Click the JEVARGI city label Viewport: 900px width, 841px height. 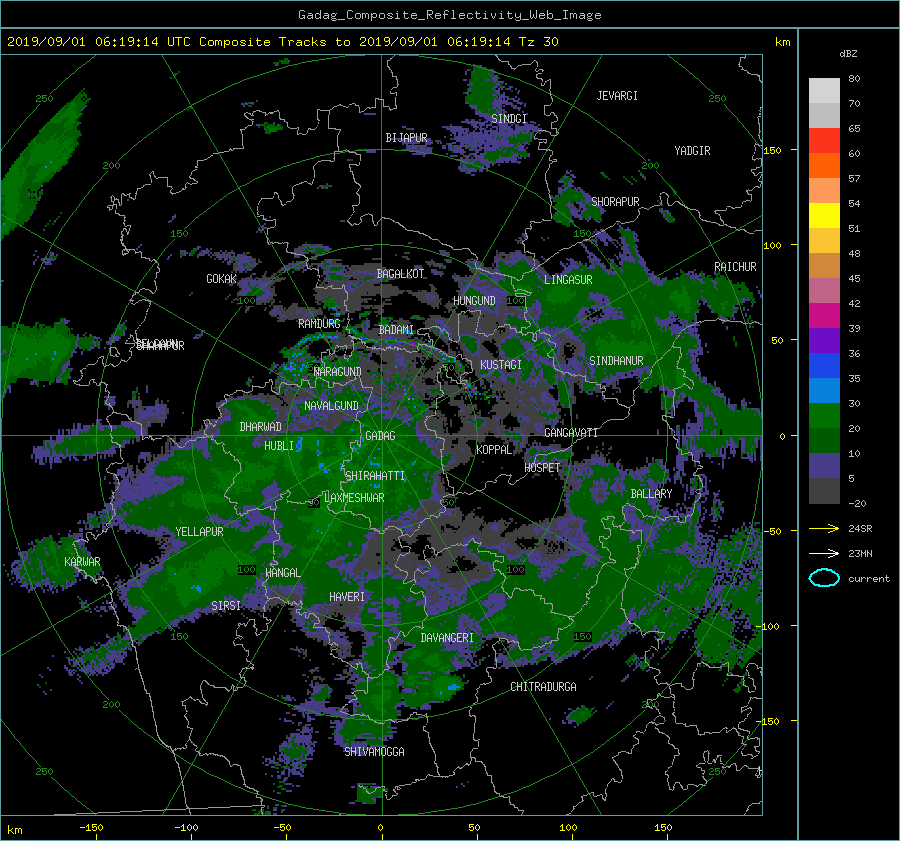tap(617, 96)
